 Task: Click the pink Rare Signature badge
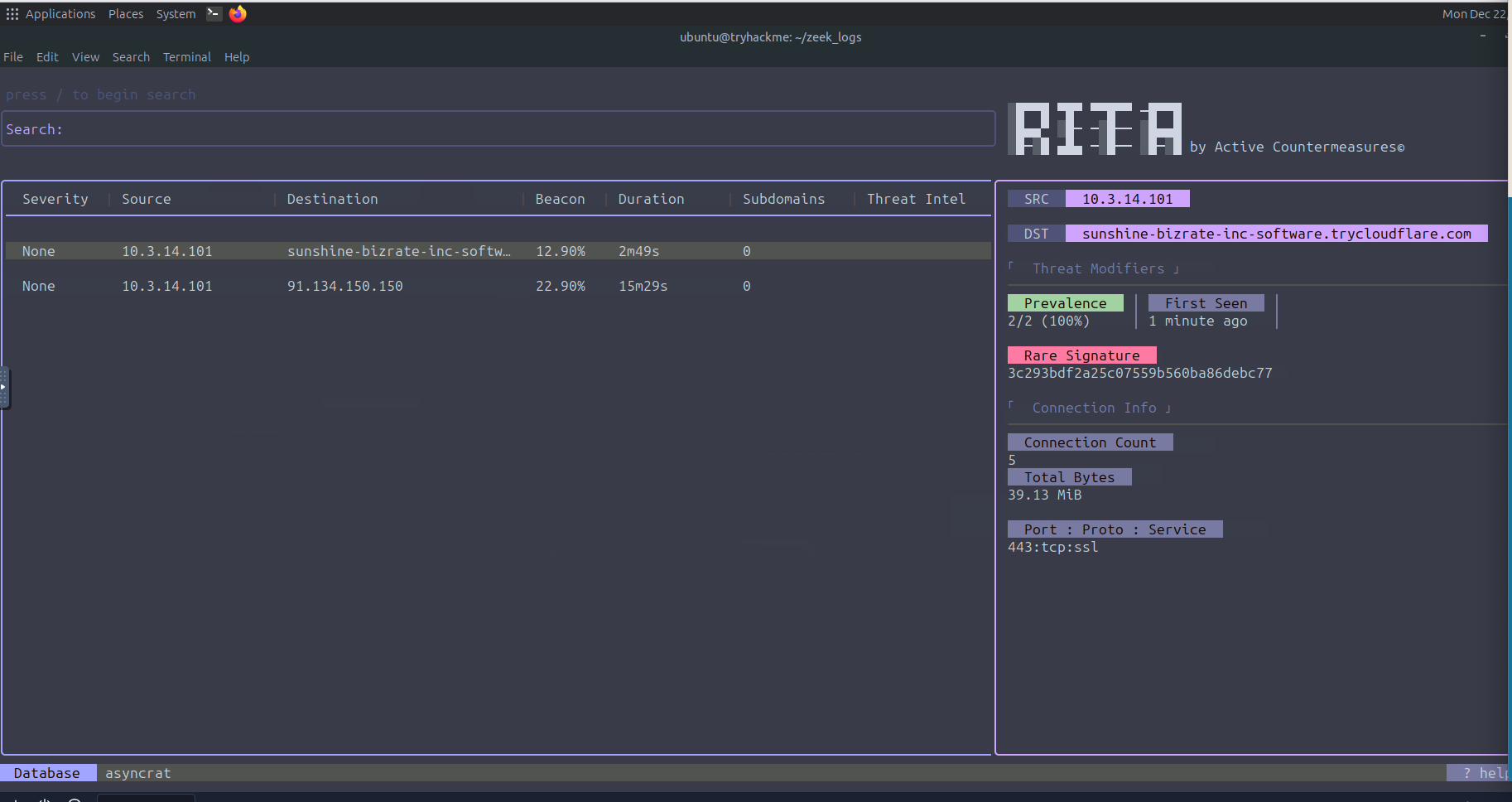1081,355
